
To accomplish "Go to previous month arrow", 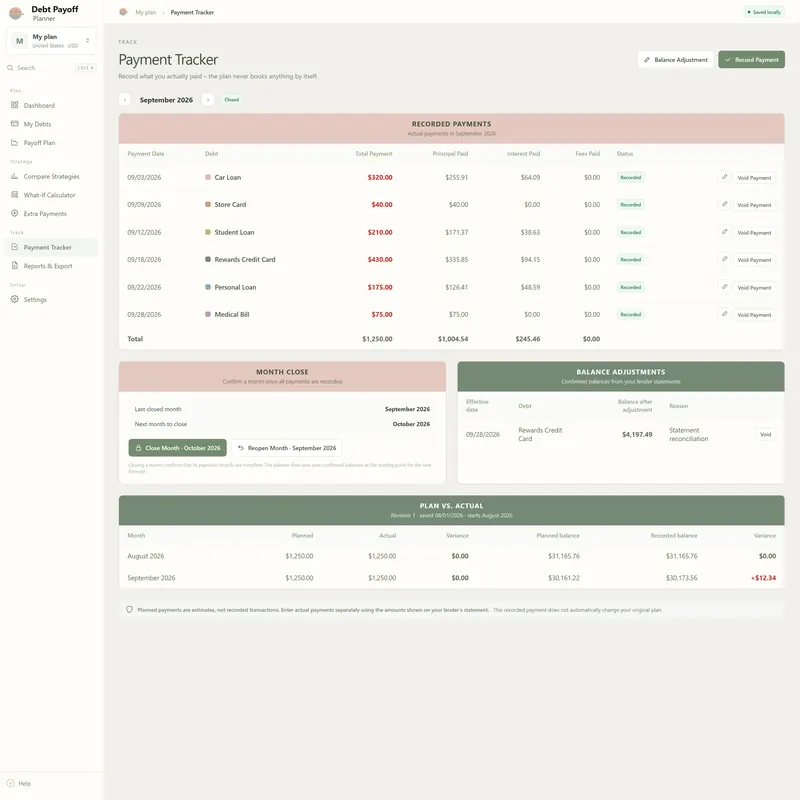I will pyautogui.click(x=124, y=99).
